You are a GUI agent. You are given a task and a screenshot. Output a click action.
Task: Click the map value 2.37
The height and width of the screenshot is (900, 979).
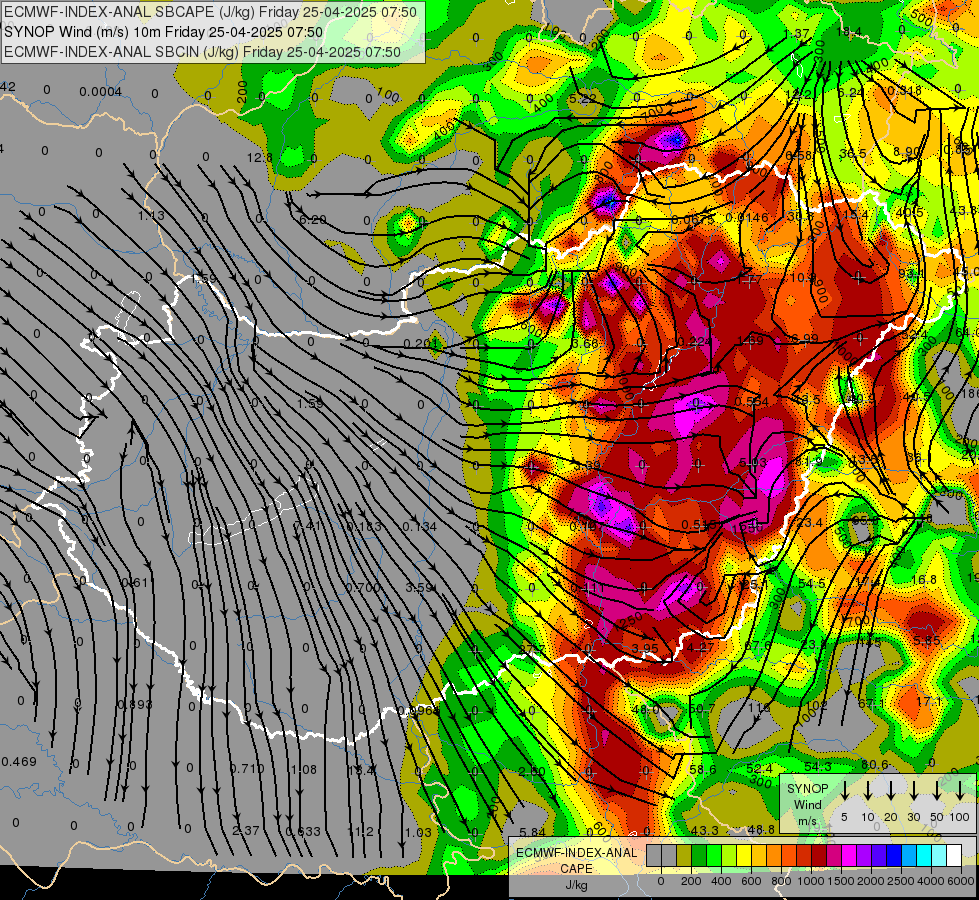[x=245, y=831]
